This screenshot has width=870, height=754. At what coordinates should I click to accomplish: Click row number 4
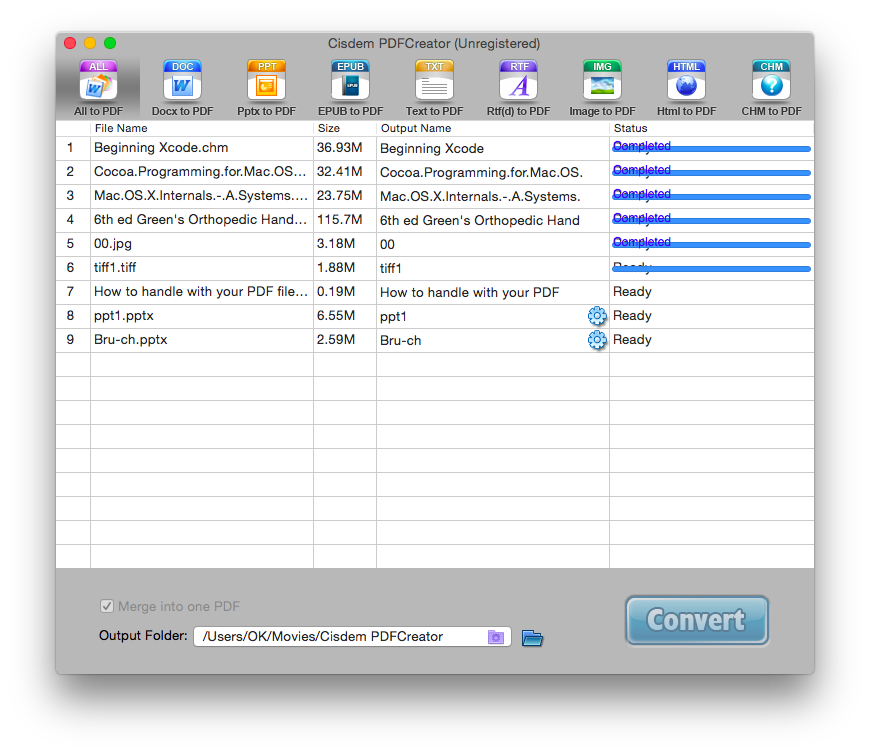click(70, 219)
